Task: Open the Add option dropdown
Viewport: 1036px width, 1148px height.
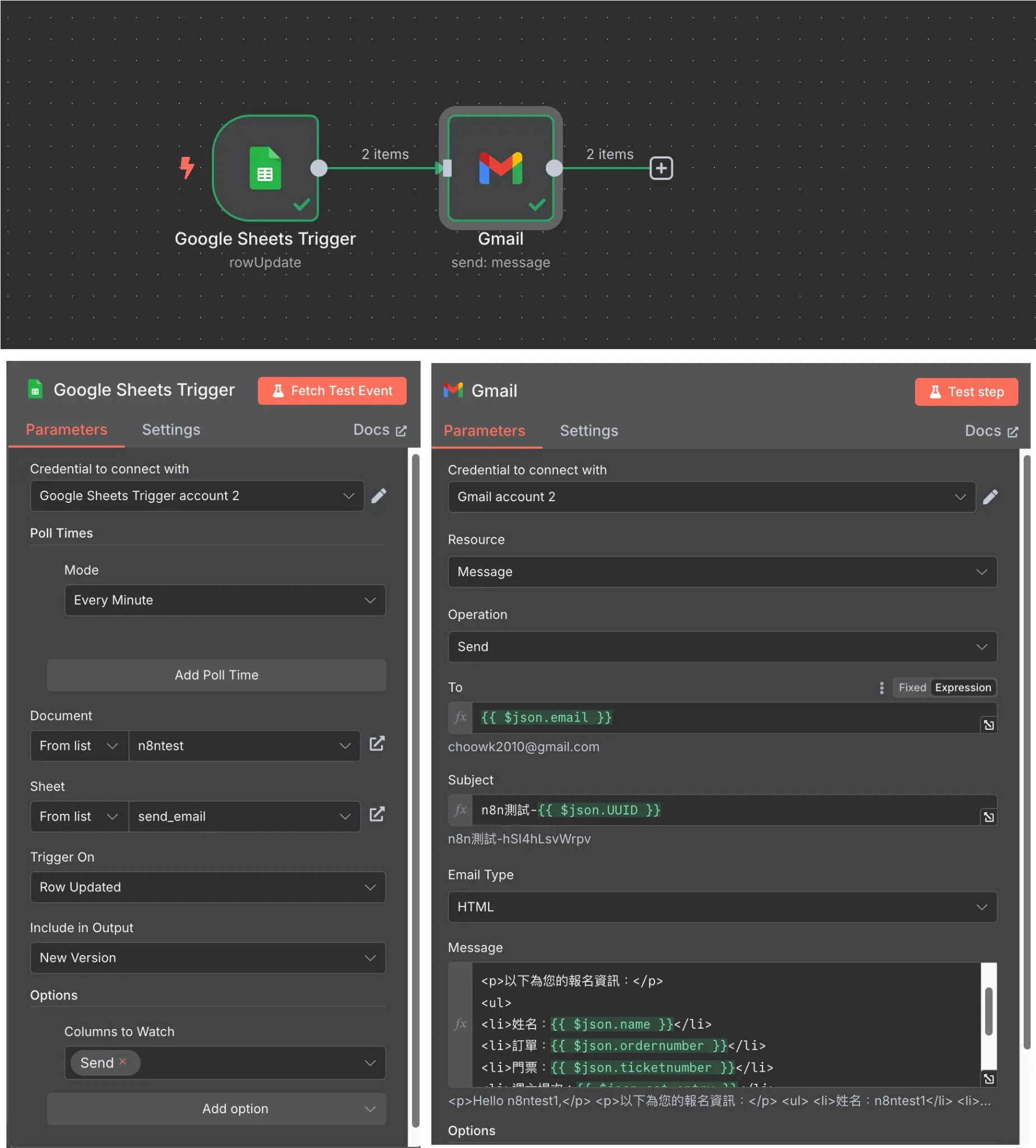Action: click(x=216, y=1109)
